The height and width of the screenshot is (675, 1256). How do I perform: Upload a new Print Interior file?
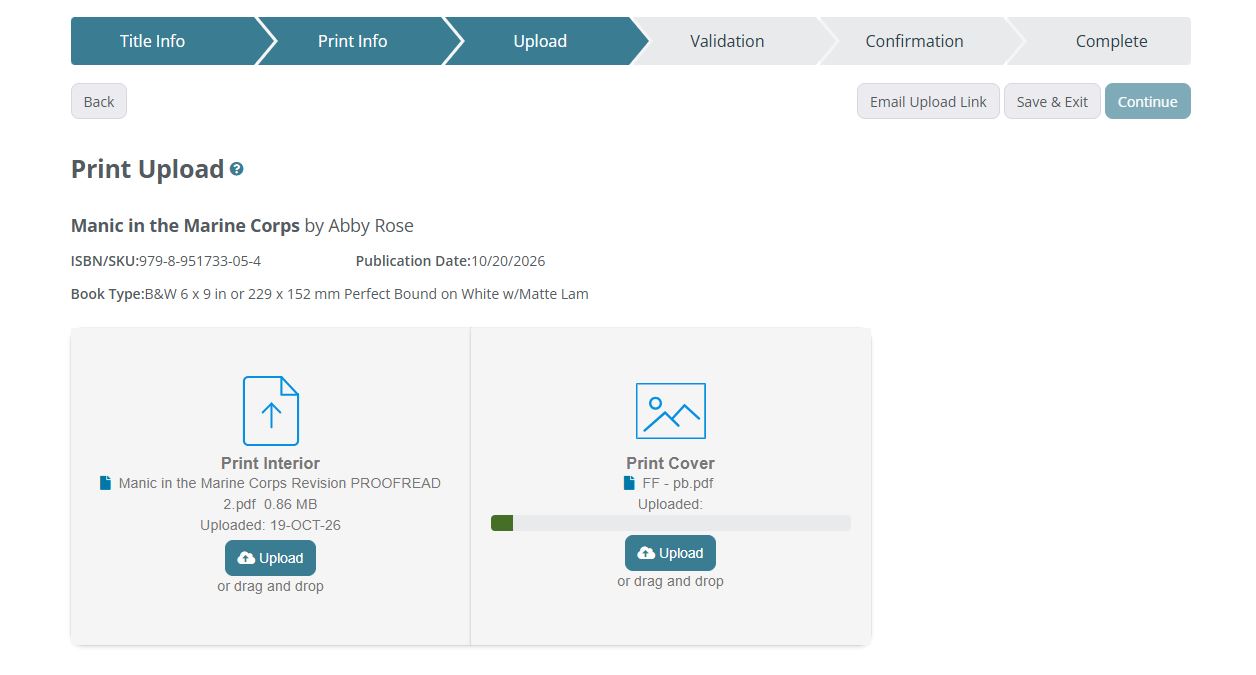[270, 558]
